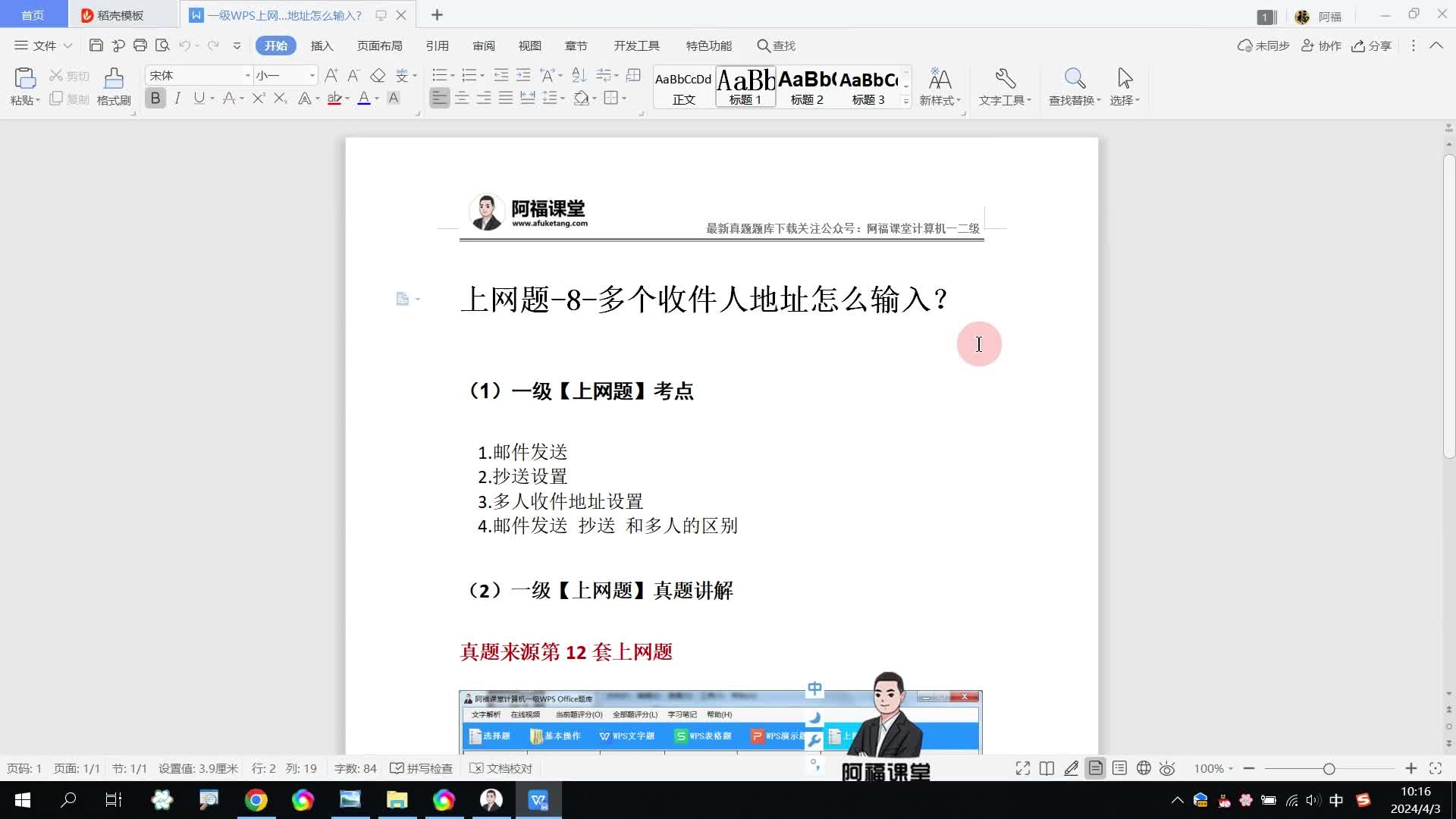Screen dimensions: 1456x819
Task: Click the Paste (粘贴) clipboard icon
Action: click(24, 79)
